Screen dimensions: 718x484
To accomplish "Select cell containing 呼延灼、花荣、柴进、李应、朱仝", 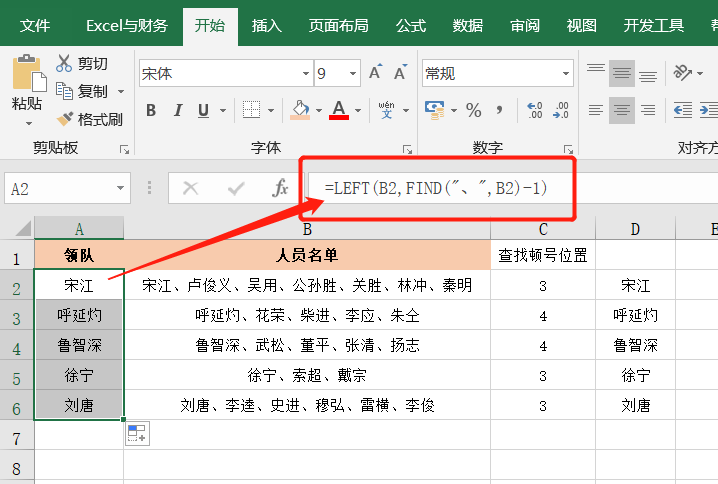I will pos(307,315).
